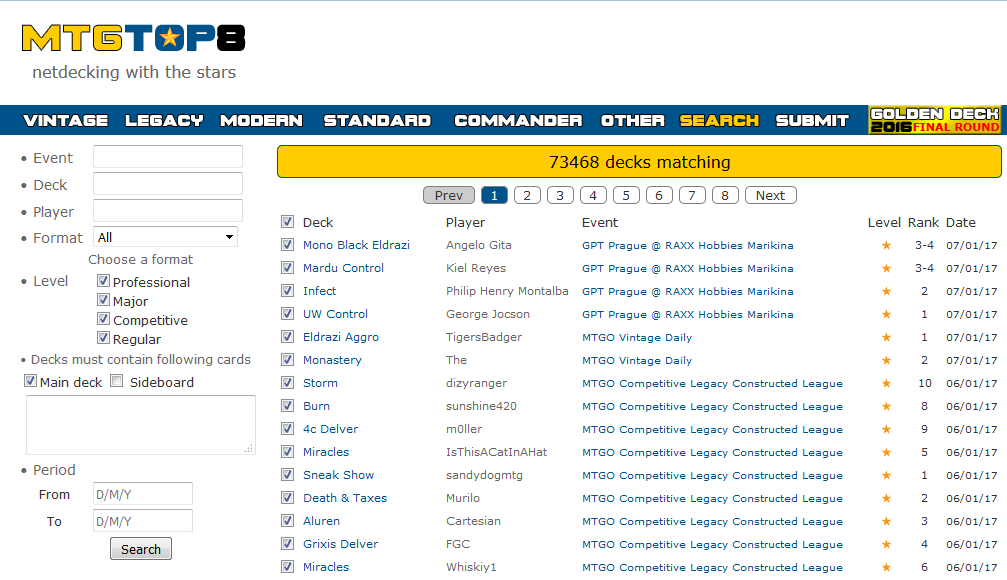Click the level star for Mono Black Eldrazi
The height and width of the screenshot is (580, 1007).
coord(886,245)
